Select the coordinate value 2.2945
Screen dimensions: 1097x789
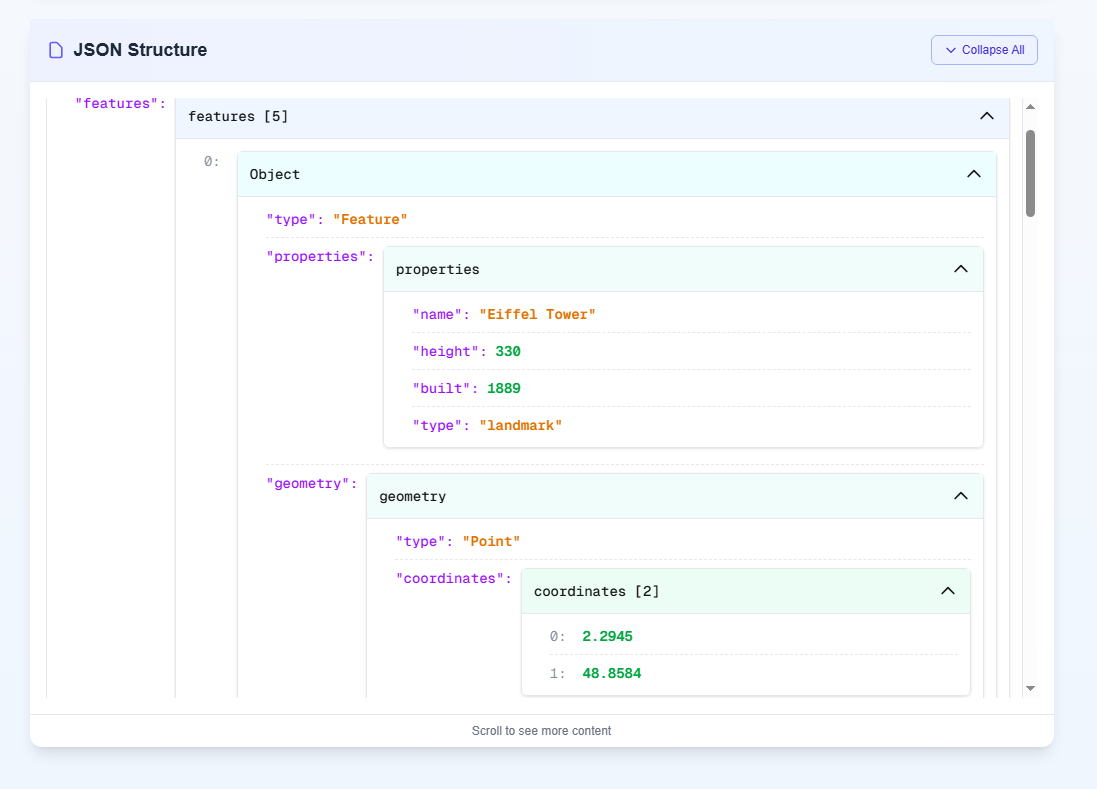click(607, 637)
